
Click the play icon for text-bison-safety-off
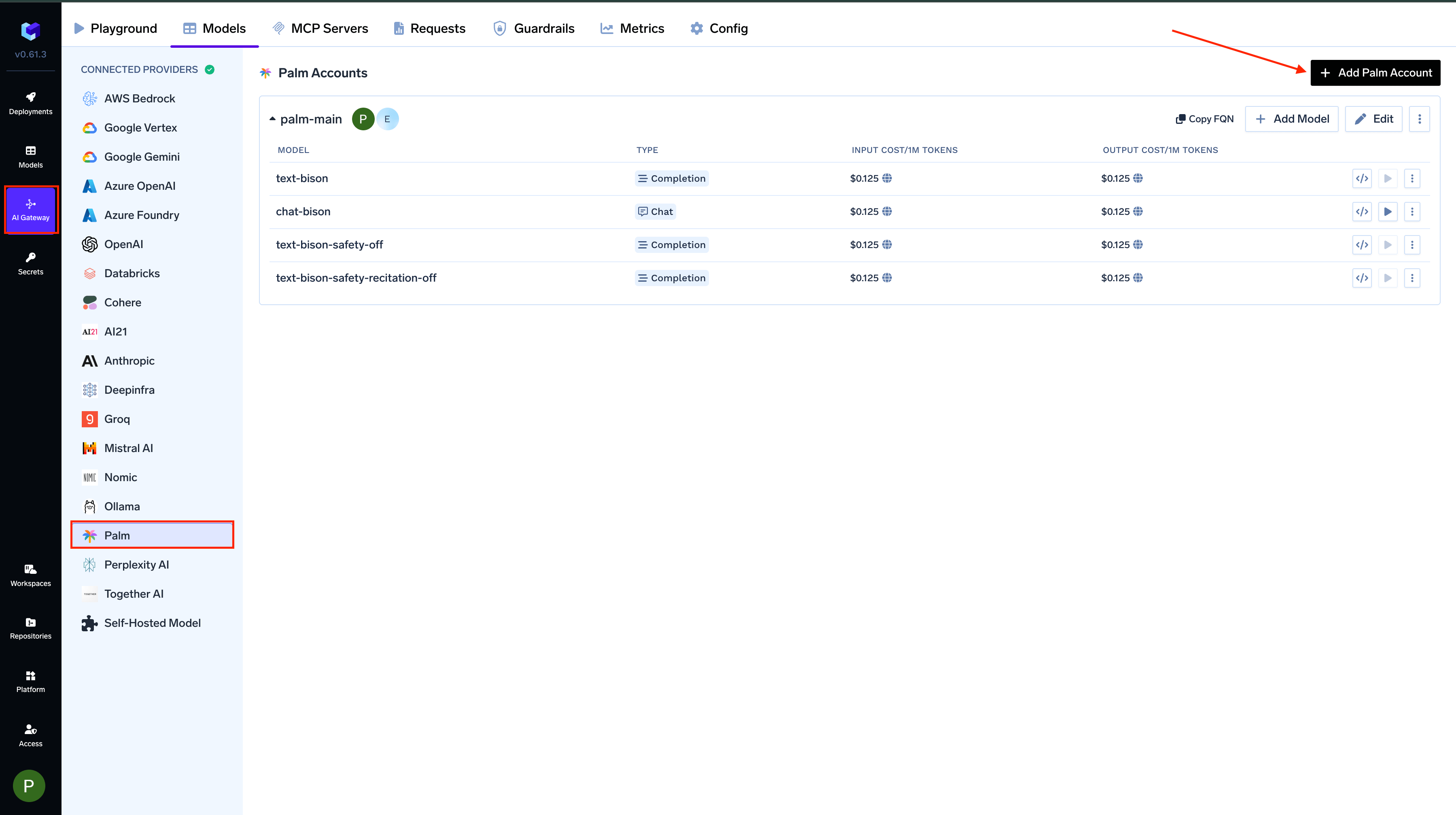[x=1388, y=245]
